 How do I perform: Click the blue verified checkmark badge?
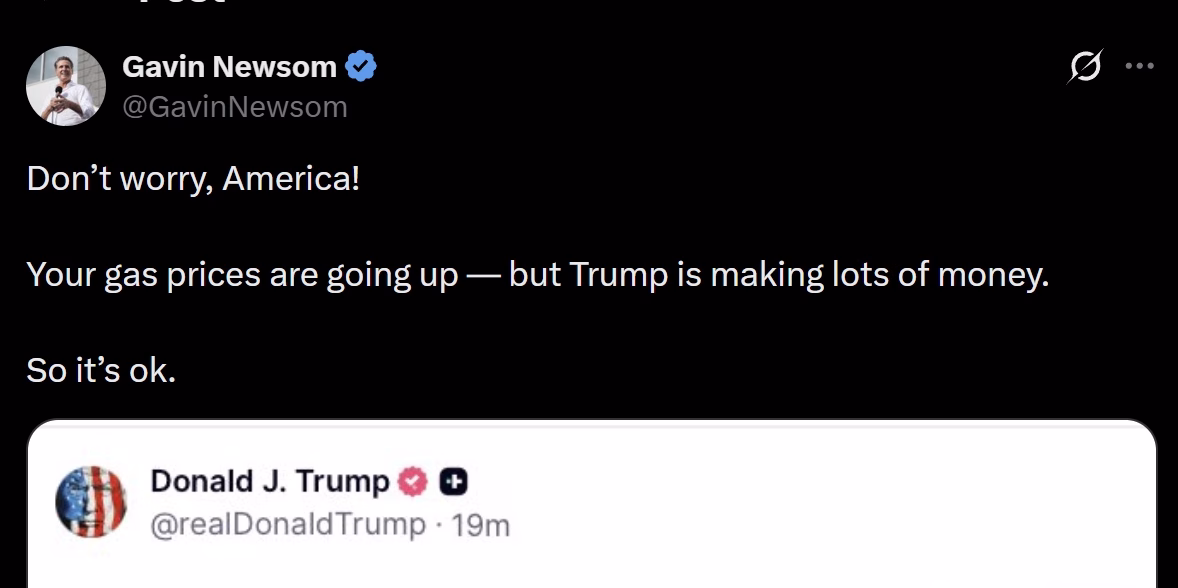click(x=361, y=67)
